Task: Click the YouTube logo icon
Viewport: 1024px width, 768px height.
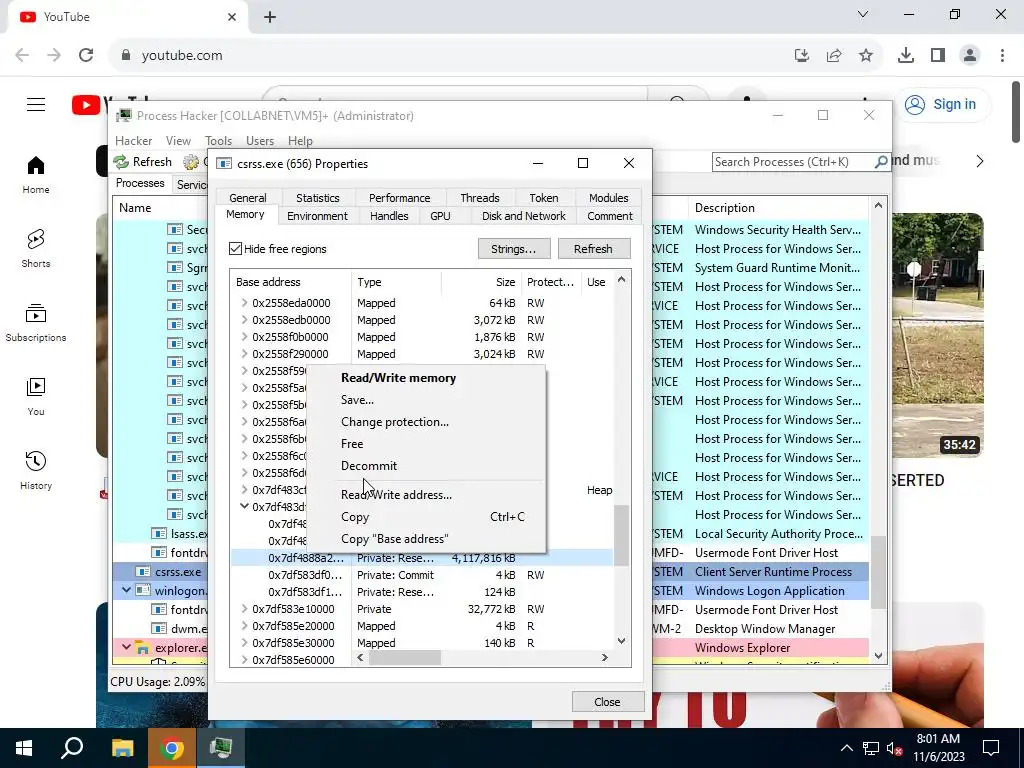Action: click(86, 104)
